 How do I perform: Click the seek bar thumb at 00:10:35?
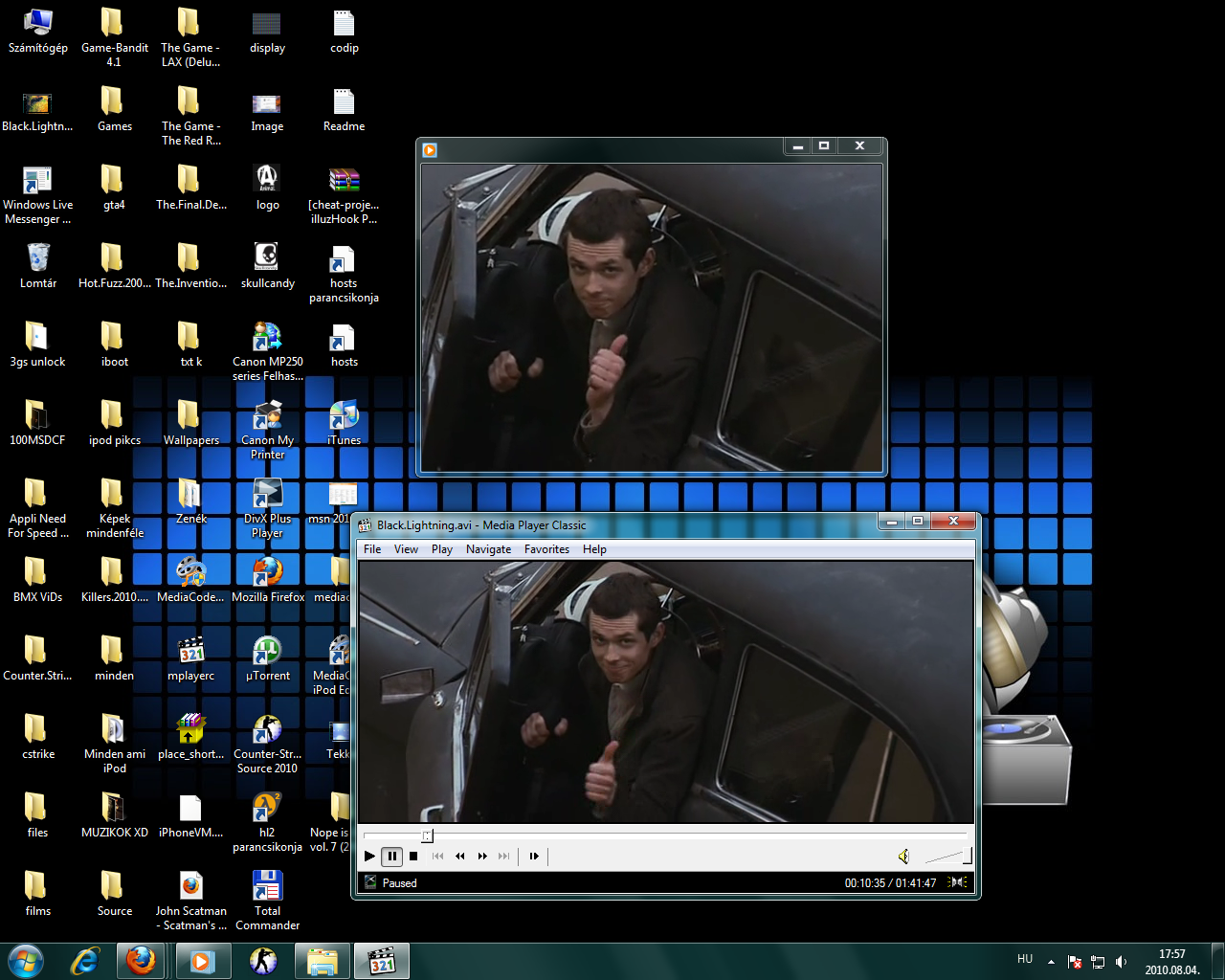point(427,835)
